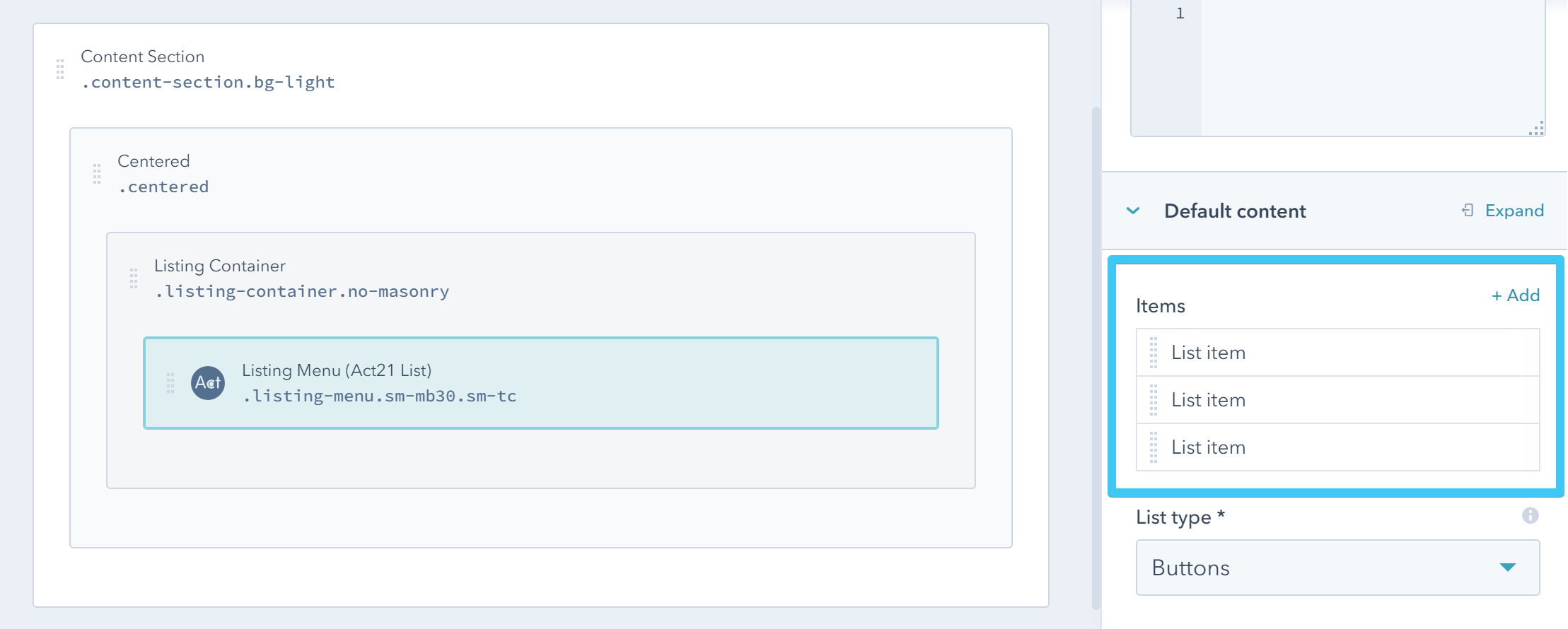Viewport: 1568px width, 629px height.
Task: Click drag handle of first List item
Action: [x=1154, y=353]
